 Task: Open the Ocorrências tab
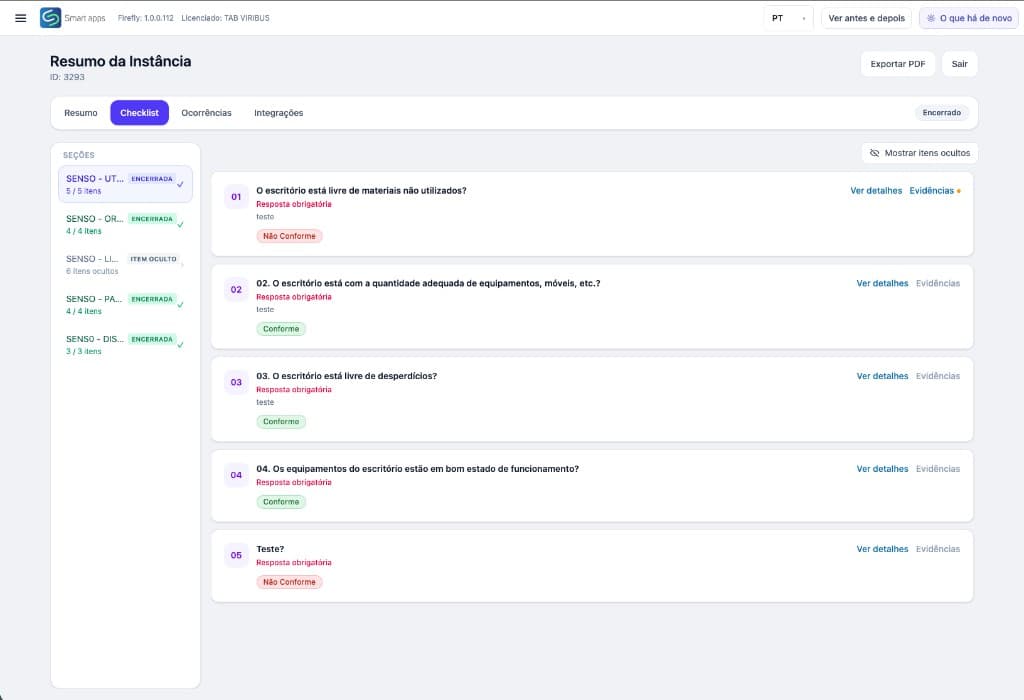tap(206, 113)
